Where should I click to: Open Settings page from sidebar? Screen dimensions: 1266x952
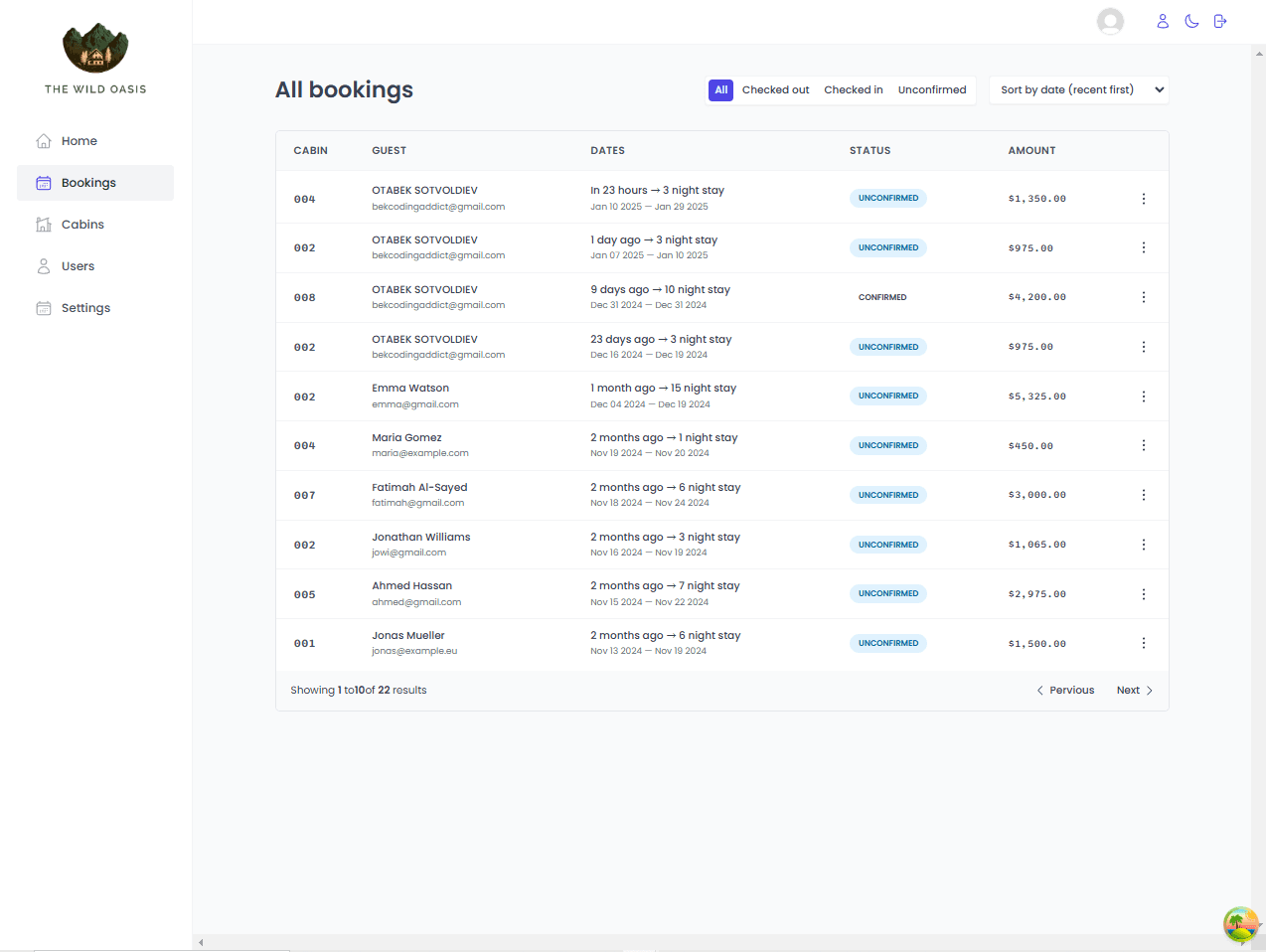tap(85, 308)
